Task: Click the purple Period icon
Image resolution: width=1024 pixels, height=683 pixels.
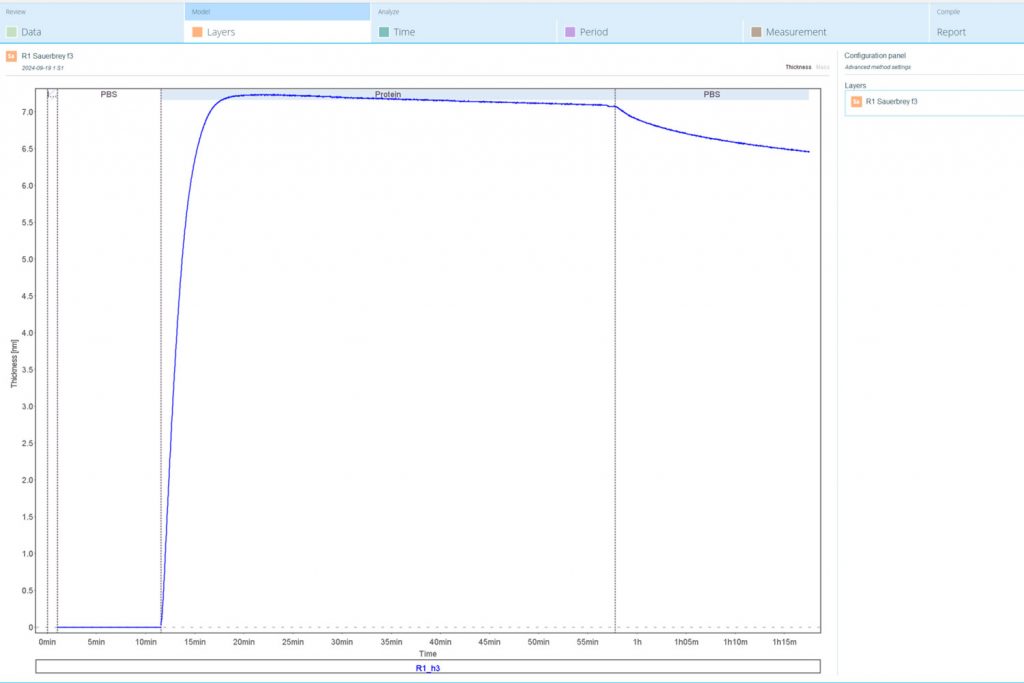Action: point(568,32)
